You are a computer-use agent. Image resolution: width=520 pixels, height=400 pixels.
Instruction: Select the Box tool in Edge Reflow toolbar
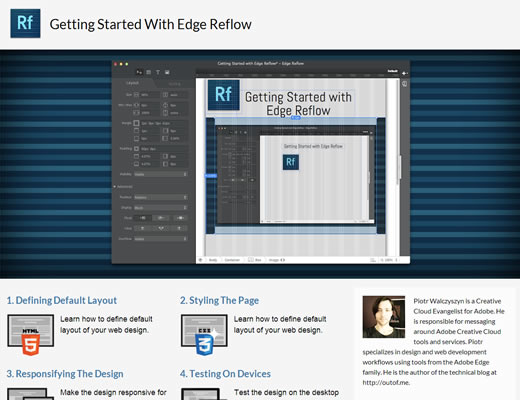coord(149,72)
